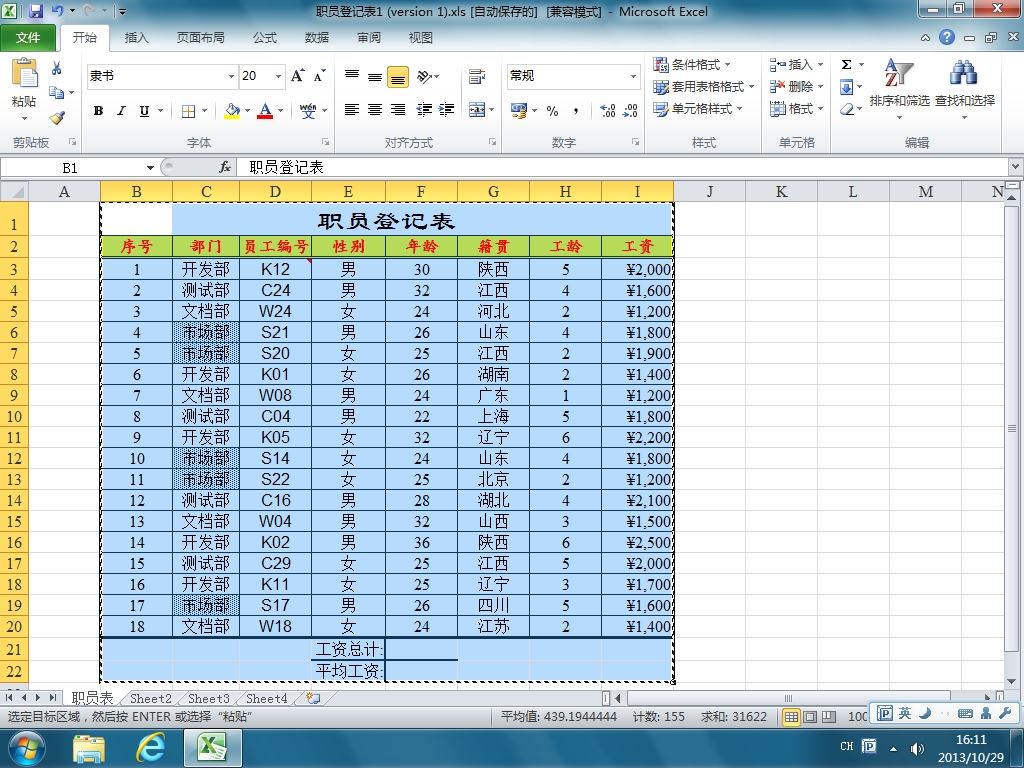Open the Fill tool in editing group
This screenshot has width=1024, height=768.
click(x=846, y=87)
